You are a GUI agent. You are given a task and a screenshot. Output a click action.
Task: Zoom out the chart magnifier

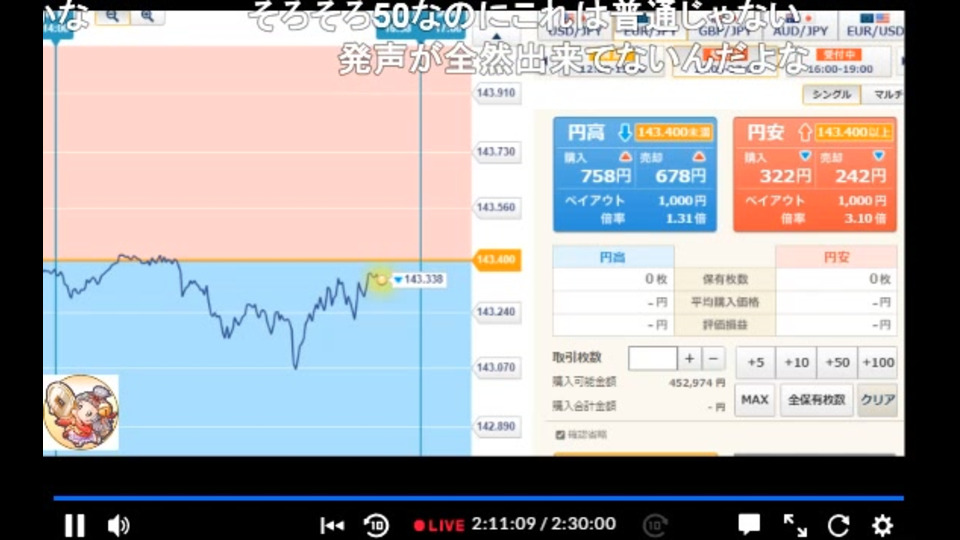pyautogui.click(x=112, y=17)
